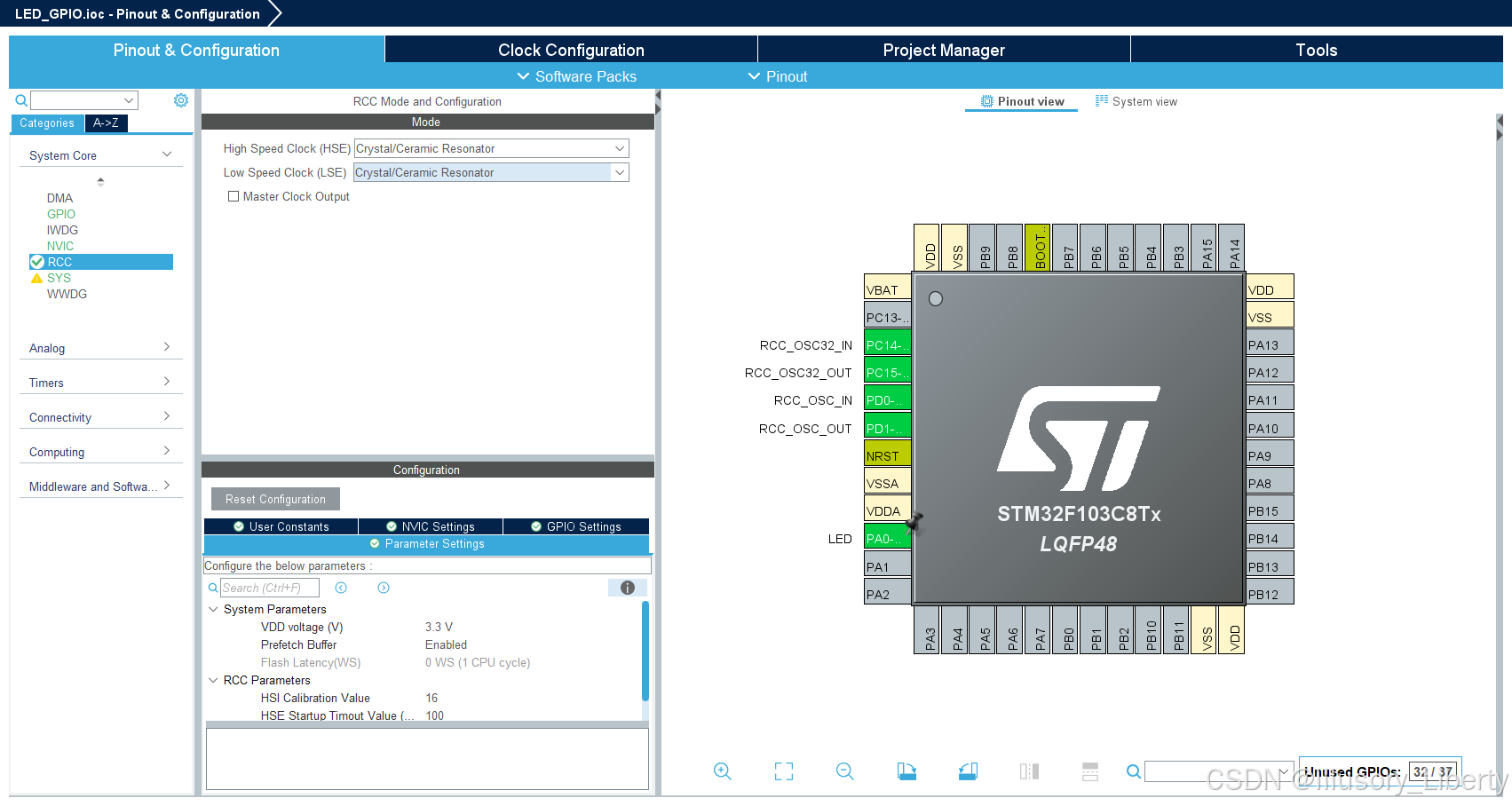Go to previous parameter search result
Image resolution: width=1512 pixels, height=806 pixels.
[341, 588]
